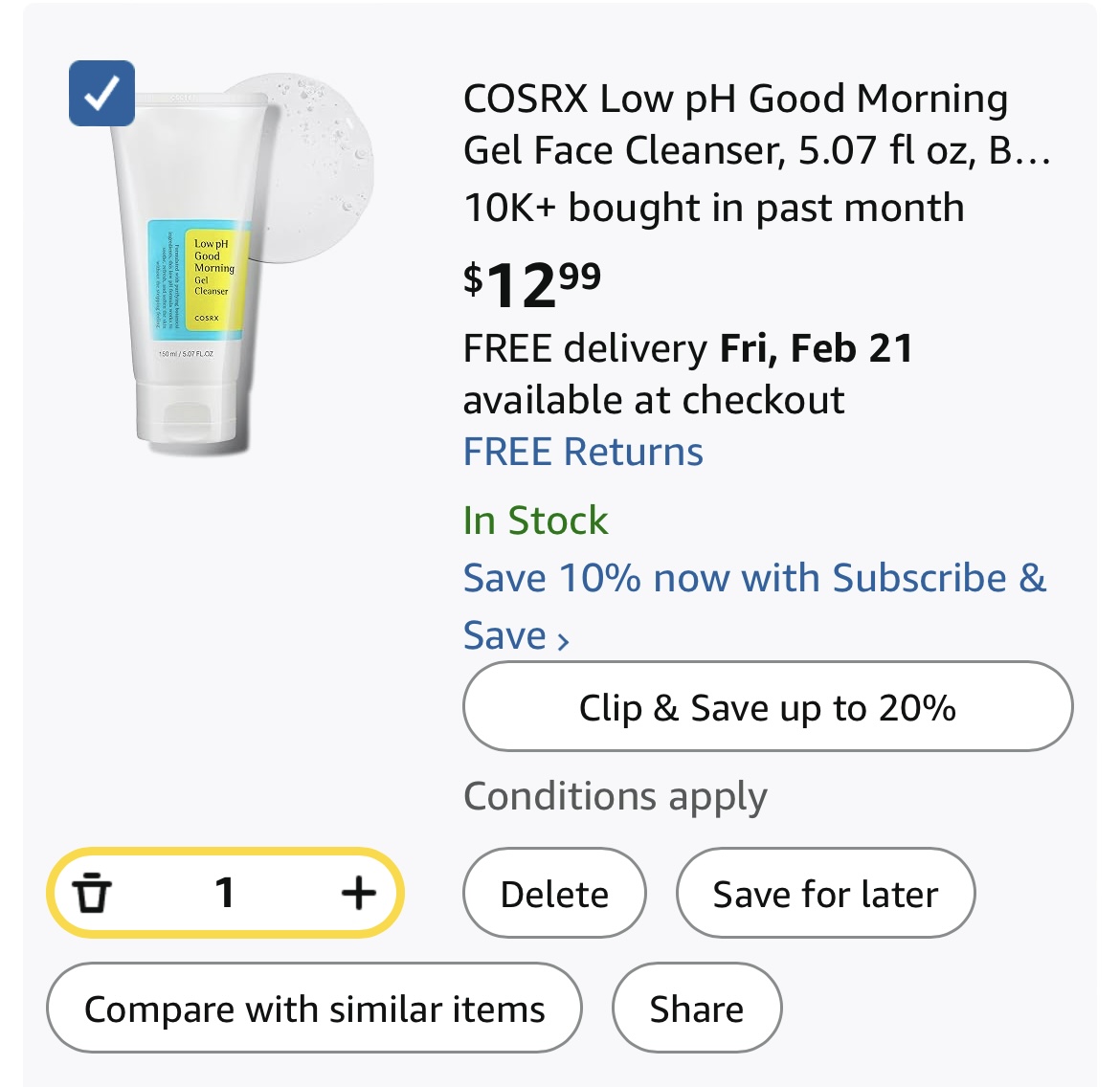Select the quantity value 1
1120x1087 pixels.
225,893
